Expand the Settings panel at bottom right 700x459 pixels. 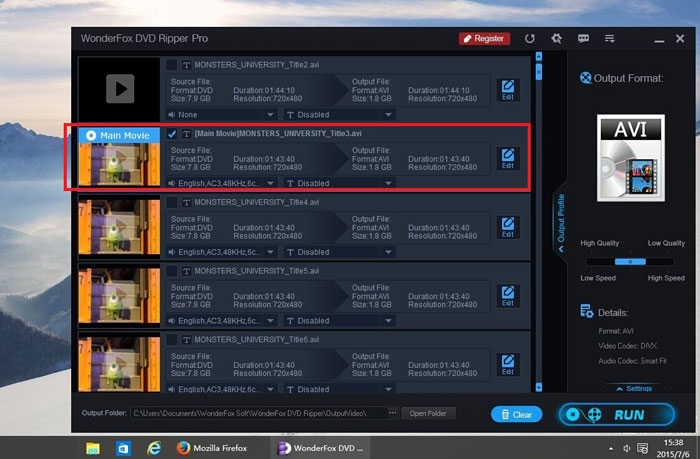click(x=634, y=388)
